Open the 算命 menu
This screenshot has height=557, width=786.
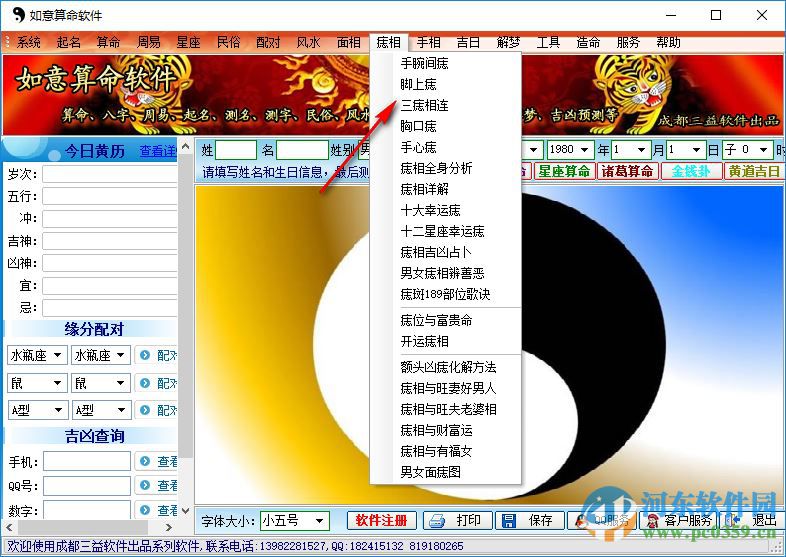coord(108,43)
